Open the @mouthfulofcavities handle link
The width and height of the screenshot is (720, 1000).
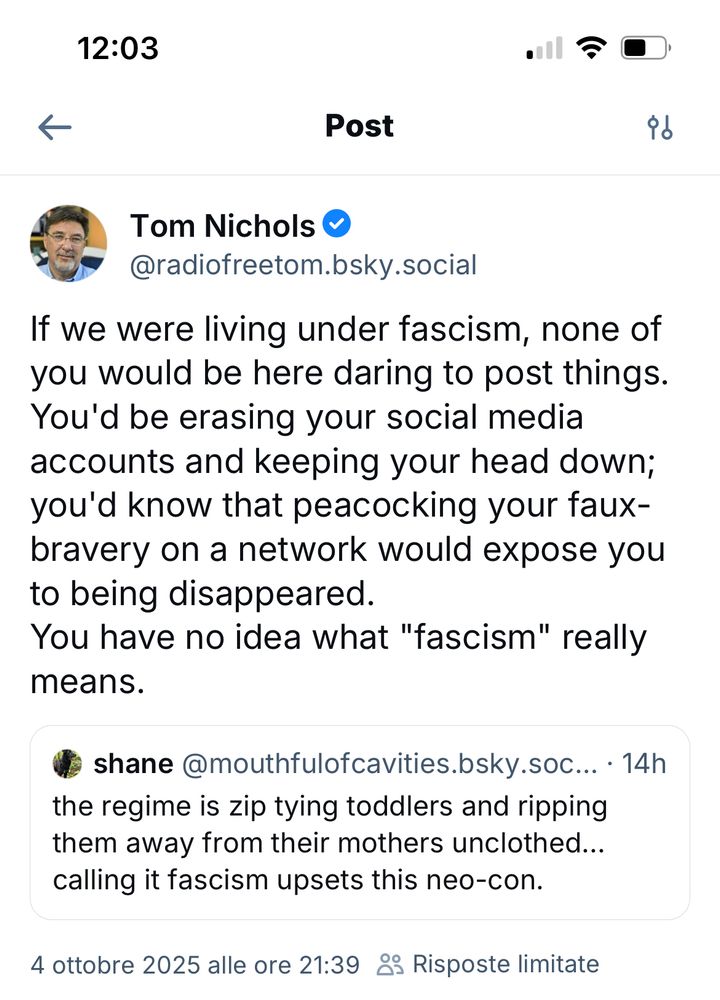click(x=388, y=764)
